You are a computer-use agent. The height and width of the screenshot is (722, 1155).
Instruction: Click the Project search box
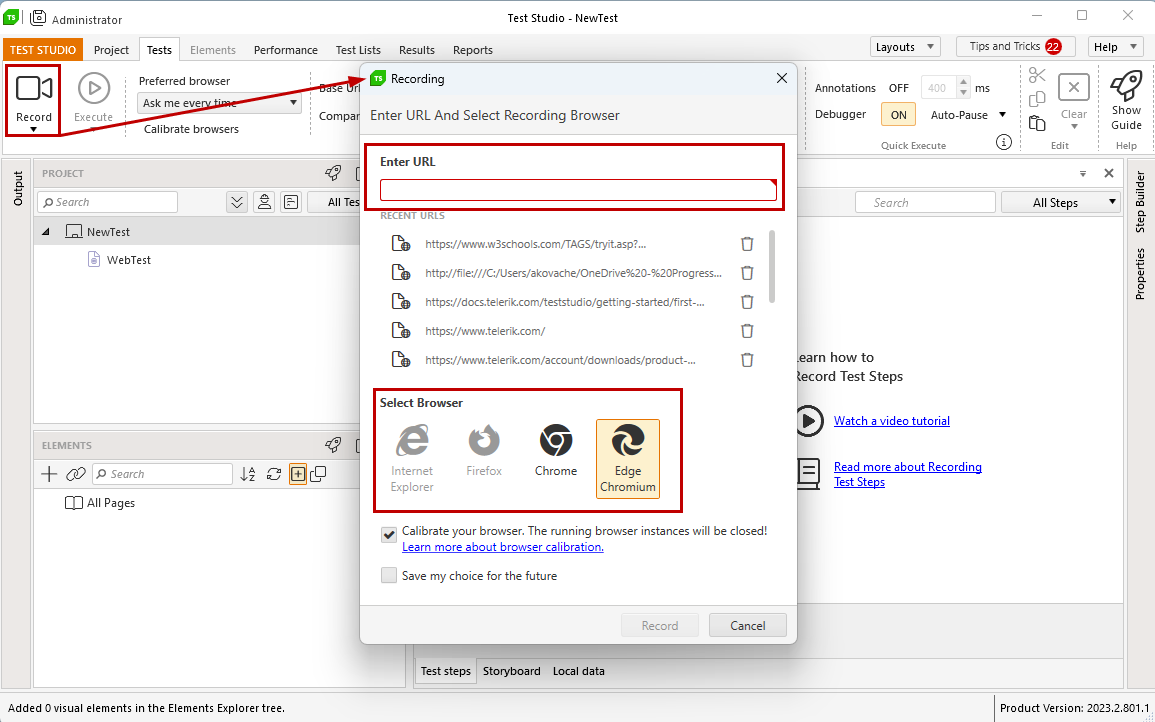tap(108, 202)
